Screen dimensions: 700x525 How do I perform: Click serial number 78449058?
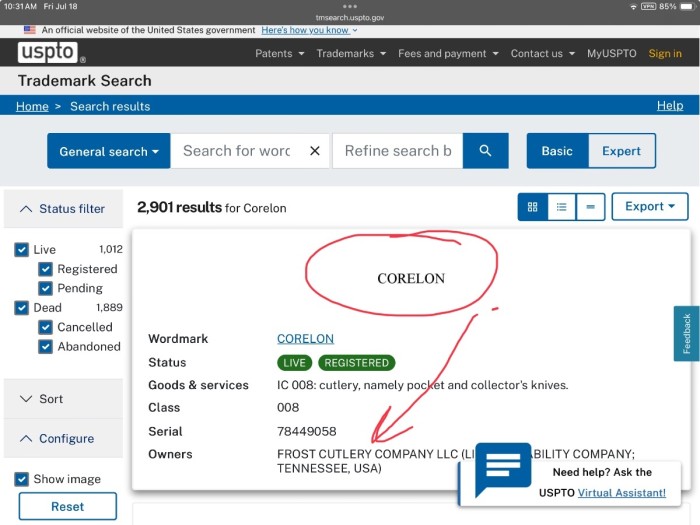pyautogui.click(x=307, y=431)
